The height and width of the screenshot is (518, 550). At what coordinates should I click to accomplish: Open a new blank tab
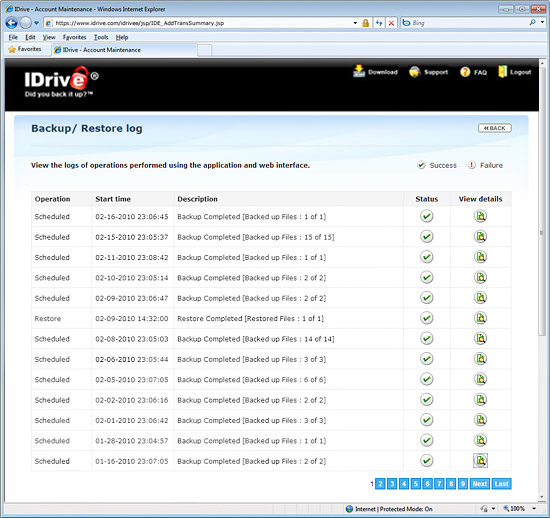point(204,50)
